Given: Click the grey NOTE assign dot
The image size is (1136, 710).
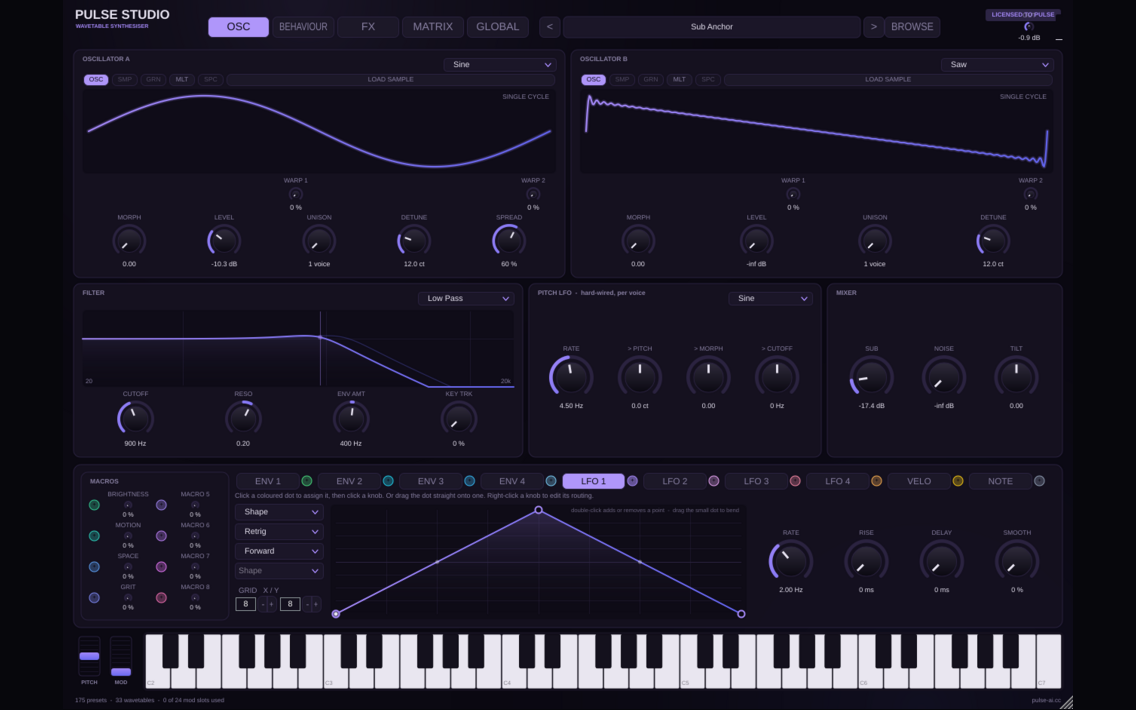Looking at the screenshot, I should click(x=1039, y=481).
